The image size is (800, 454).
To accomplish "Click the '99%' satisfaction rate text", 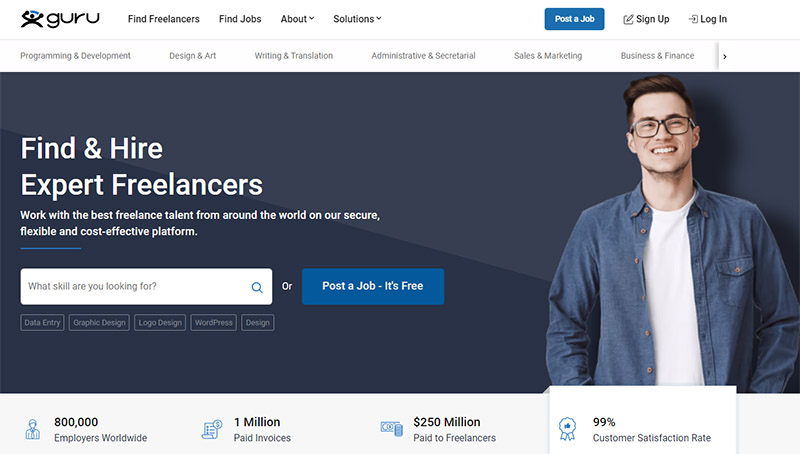I will coord(604,422).
